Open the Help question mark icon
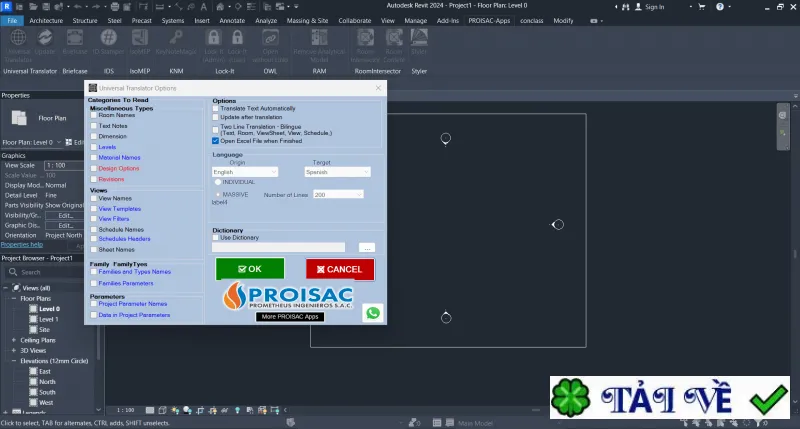The height and width of the screenshot is (429, 800). coord(719,7)
